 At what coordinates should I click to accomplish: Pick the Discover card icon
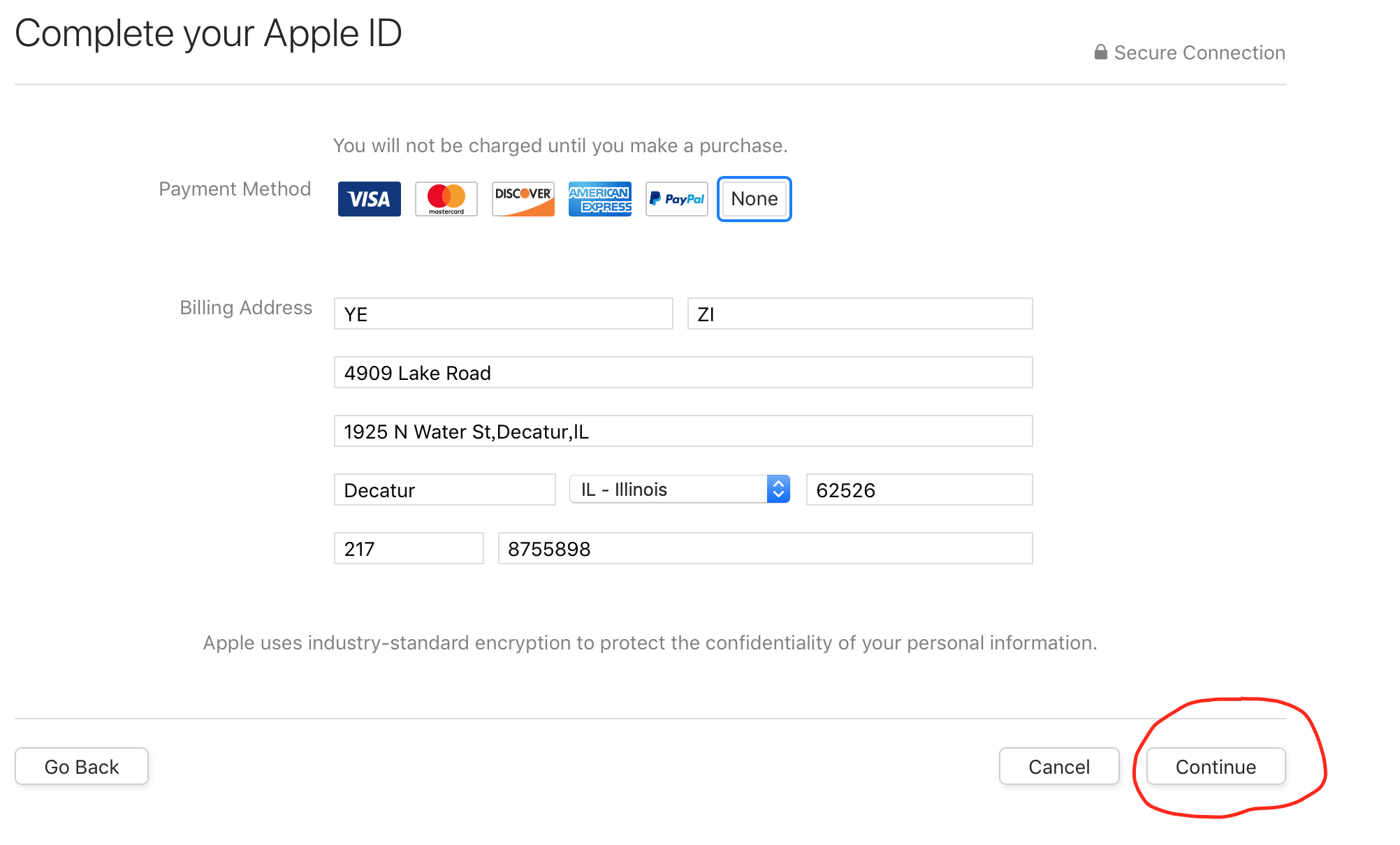523,199
